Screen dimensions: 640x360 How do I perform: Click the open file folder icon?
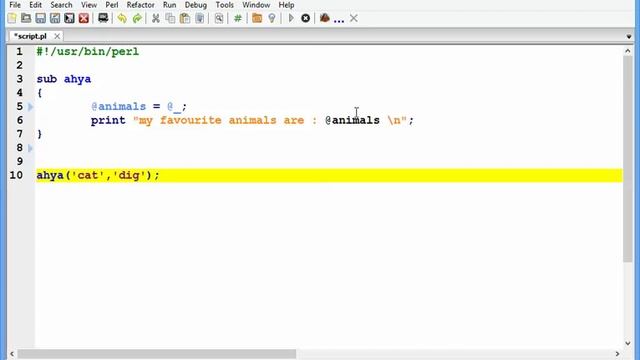click(26, 18)
